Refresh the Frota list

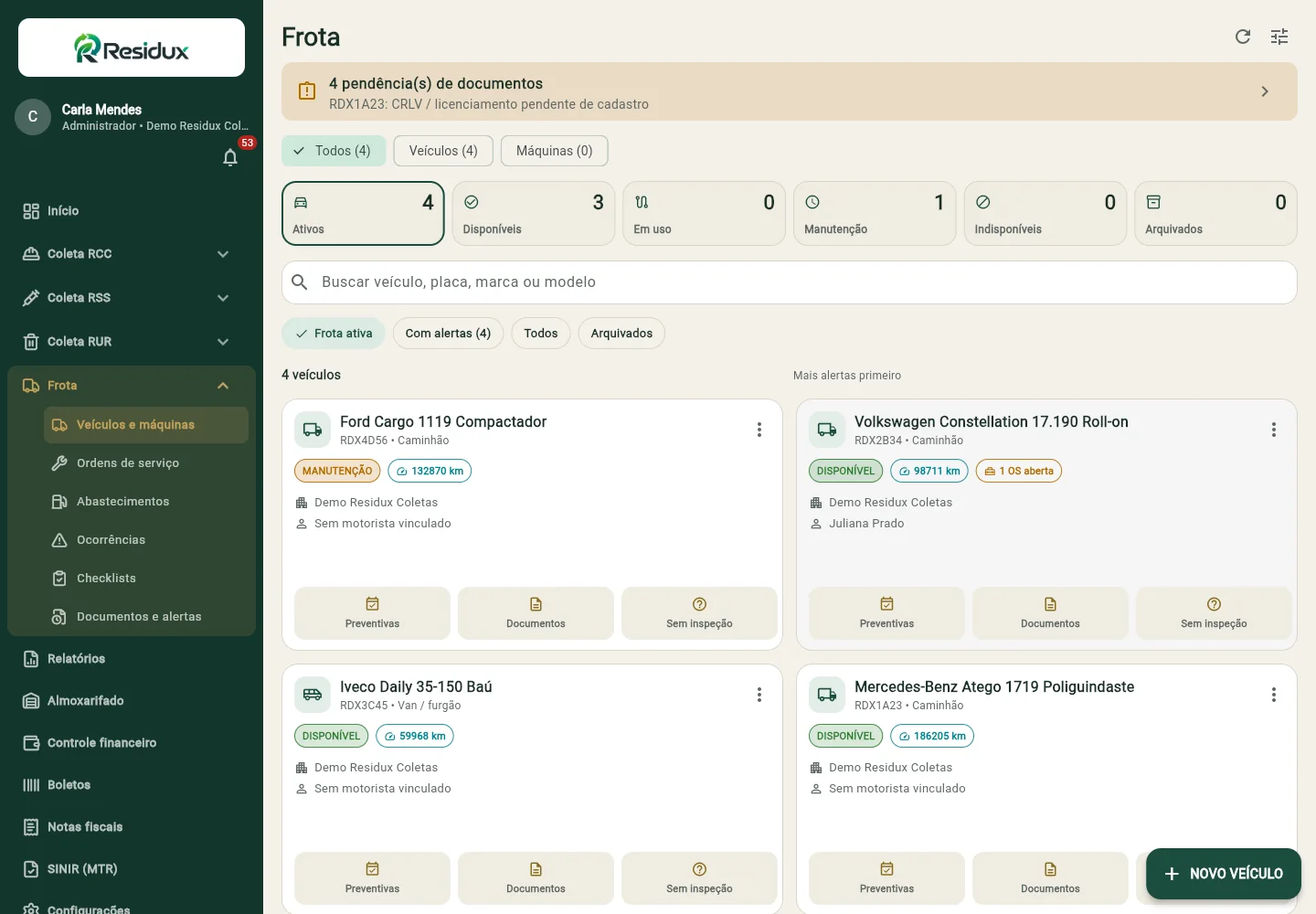pyautogui.click(x=1243, y=37)
